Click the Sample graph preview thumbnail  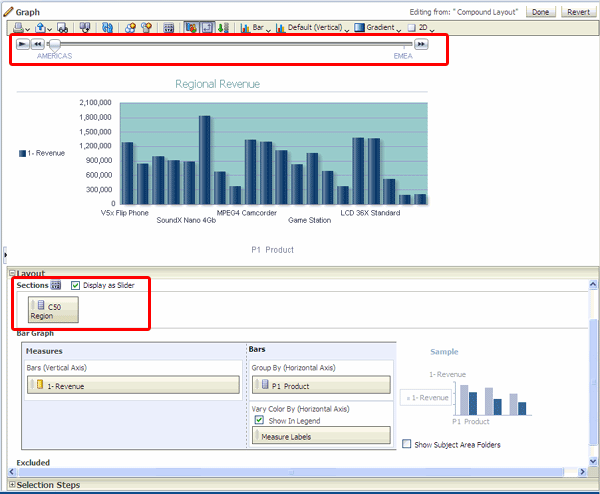click(x=467, y=398)
